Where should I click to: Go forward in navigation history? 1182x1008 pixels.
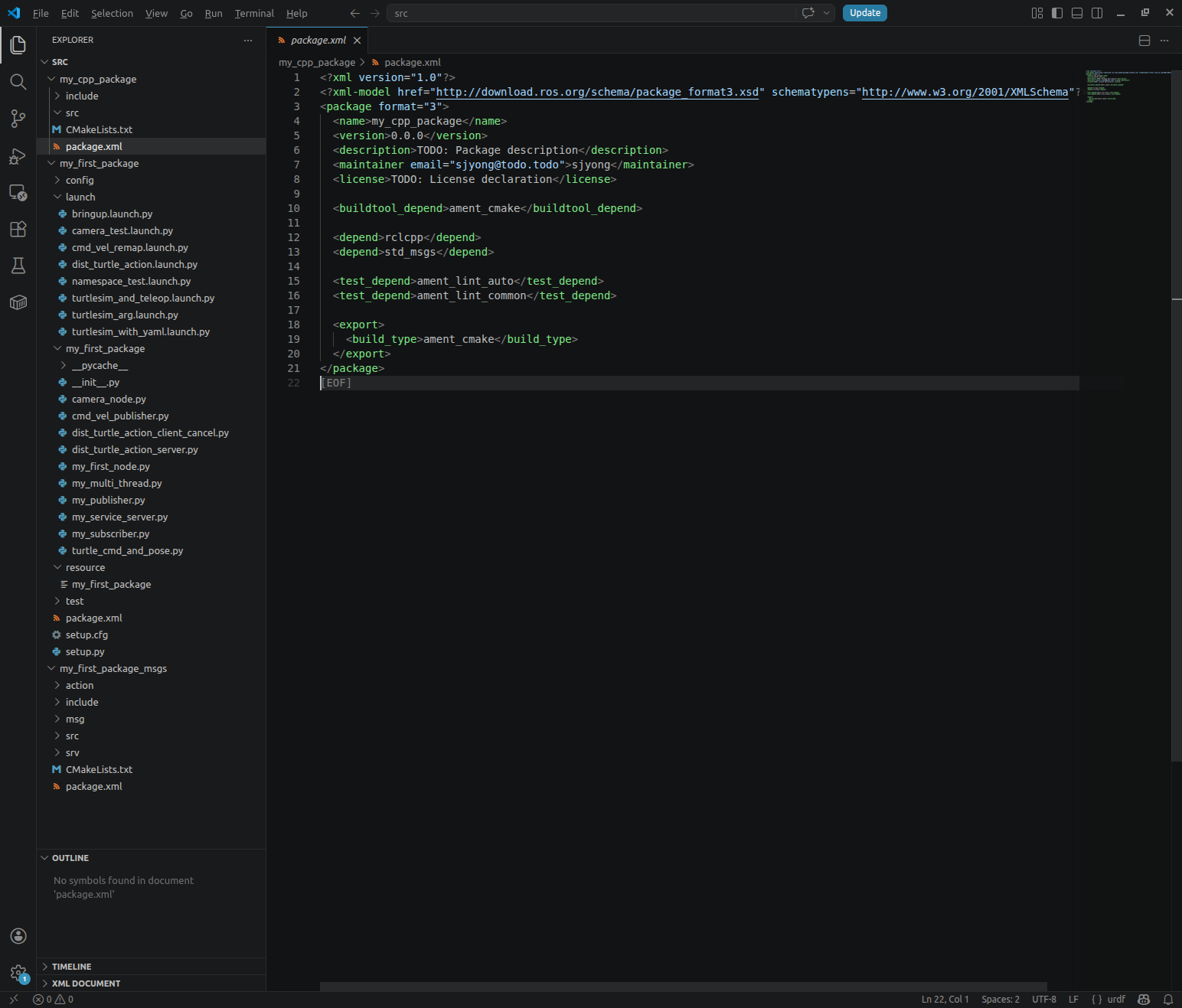[x=374, y=13]
